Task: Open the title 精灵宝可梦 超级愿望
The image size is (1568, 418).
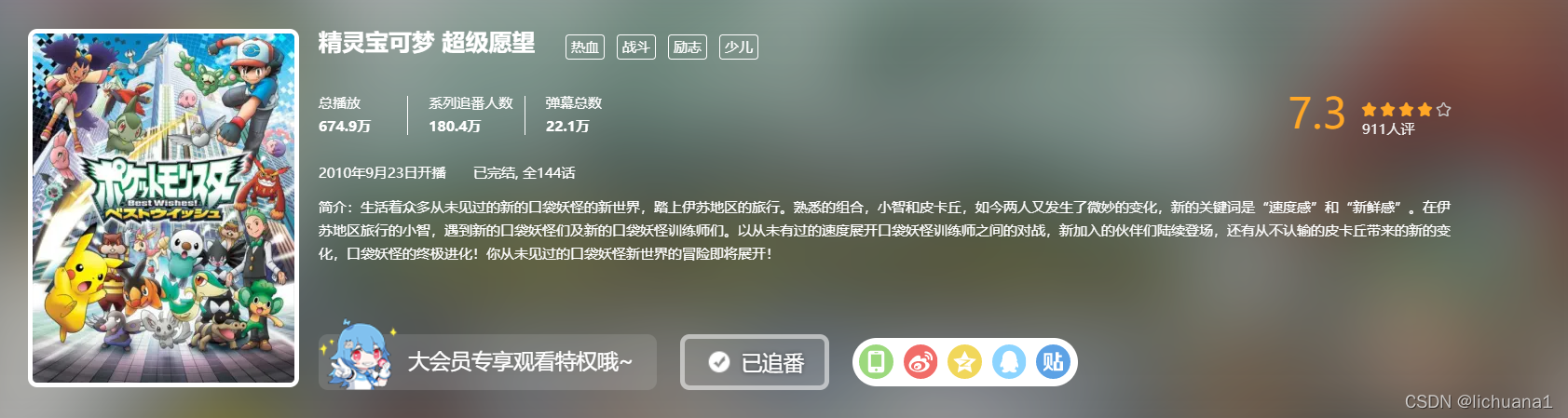Action: tap(427, 43)
